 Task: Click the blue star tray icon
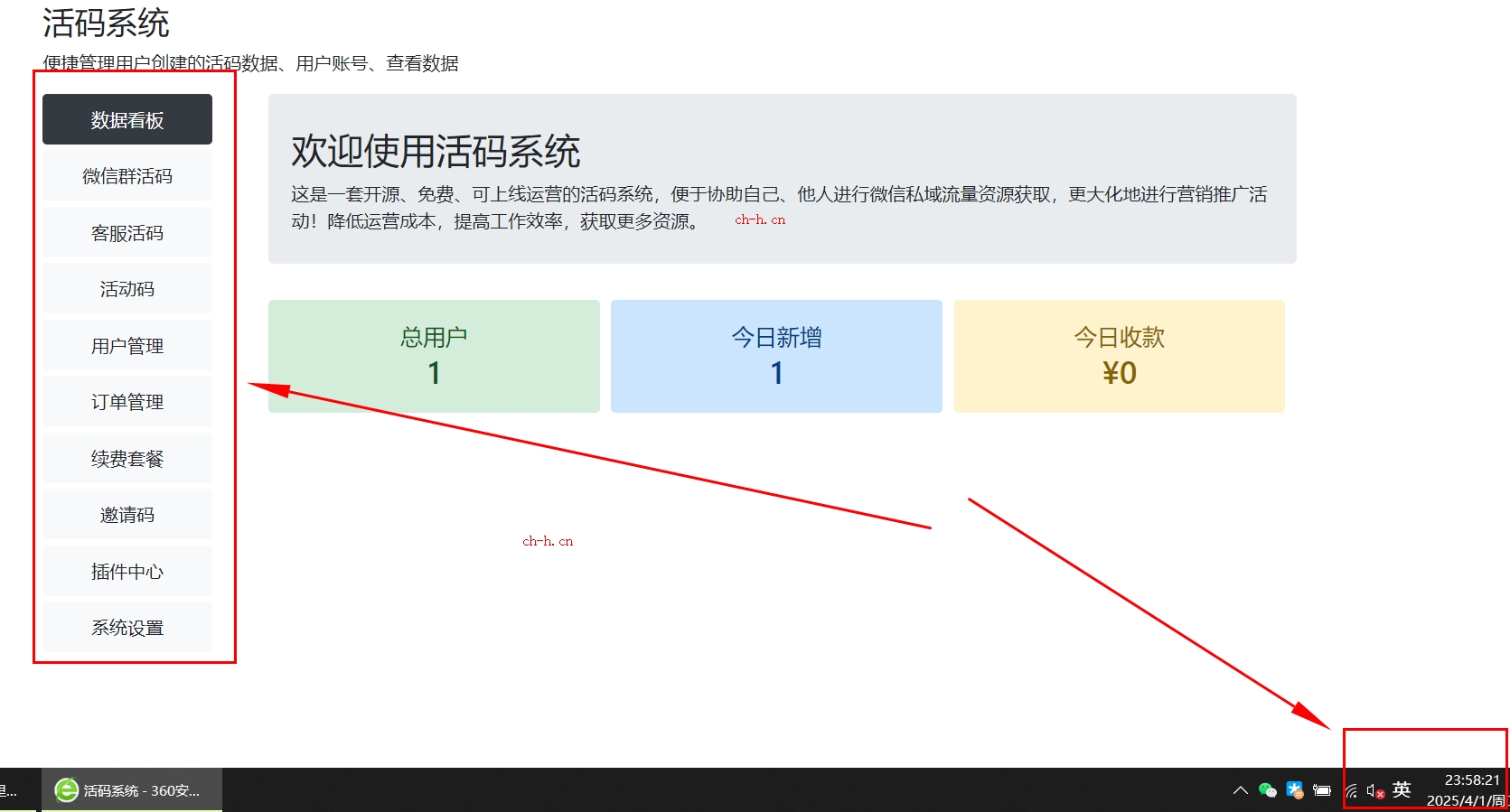[x=1295, y=790]
